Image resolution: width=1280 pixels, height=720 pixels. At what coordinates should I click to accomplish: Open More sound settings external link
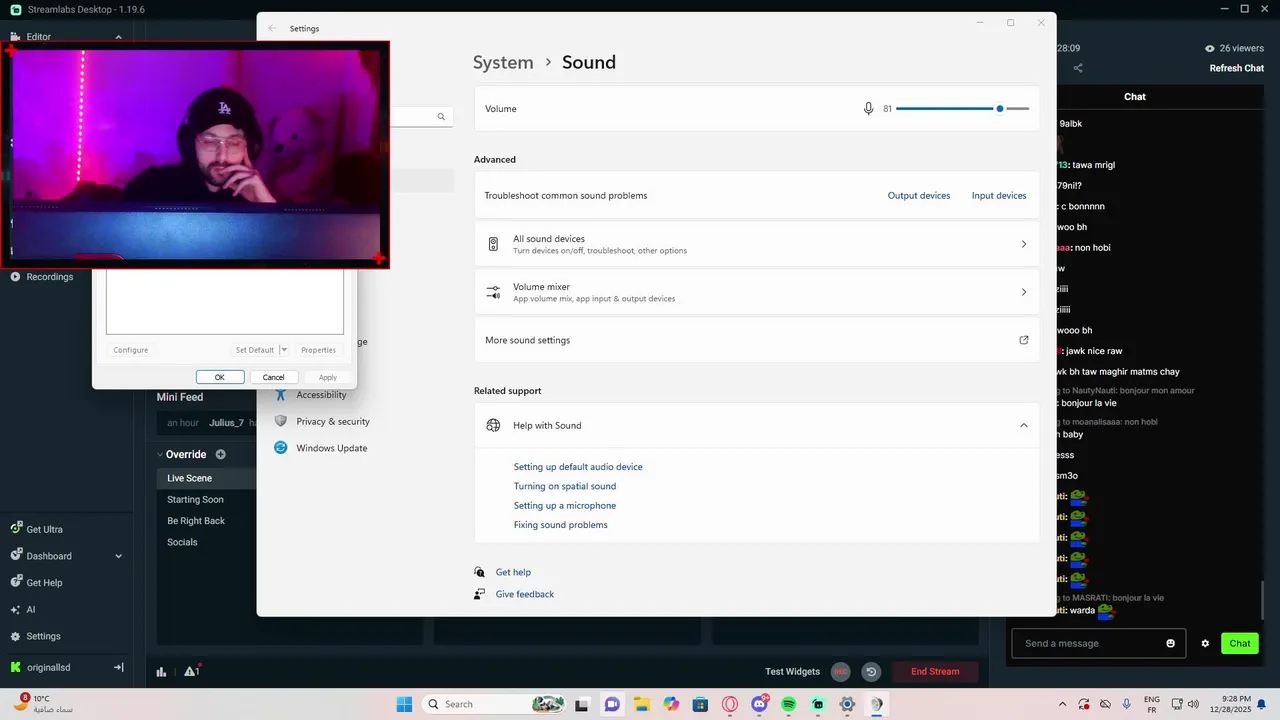point(1024,340)
